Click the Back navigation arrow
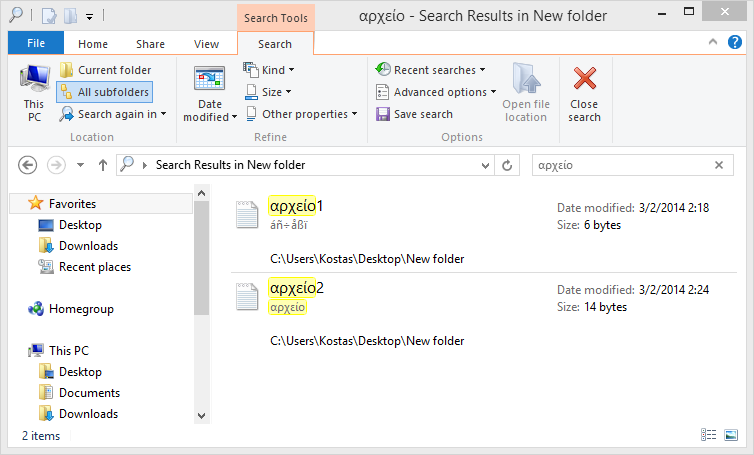 click(x=27, y=165)
